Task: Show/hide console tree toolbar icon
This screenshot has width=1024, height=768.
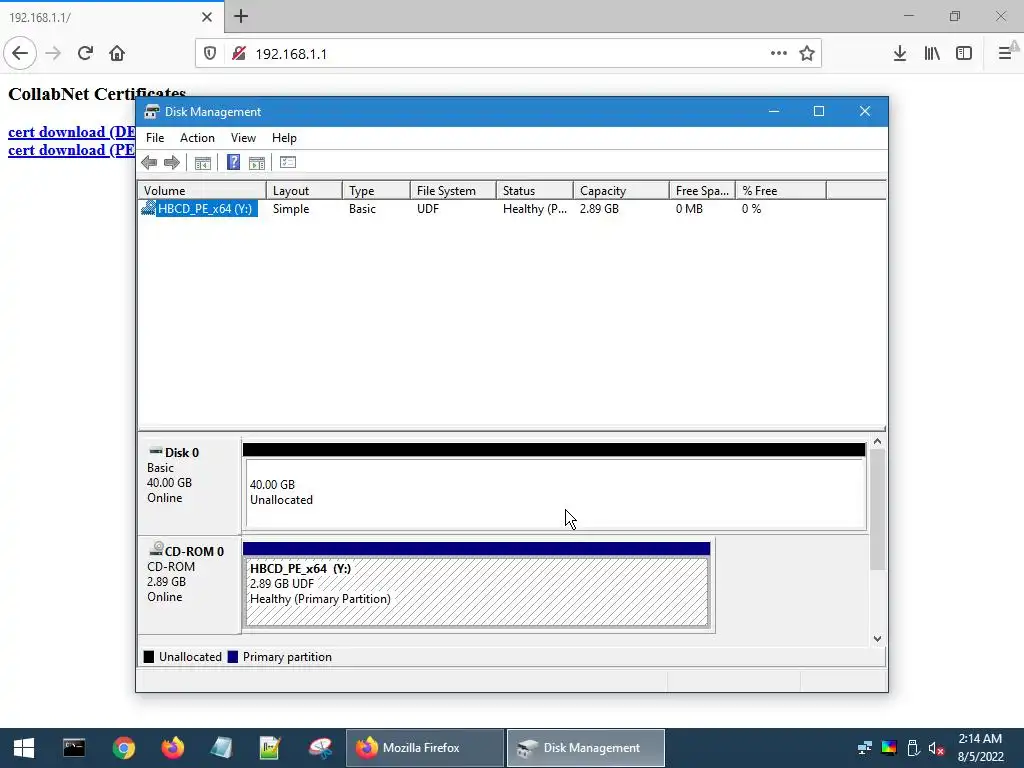Action: 202,163
